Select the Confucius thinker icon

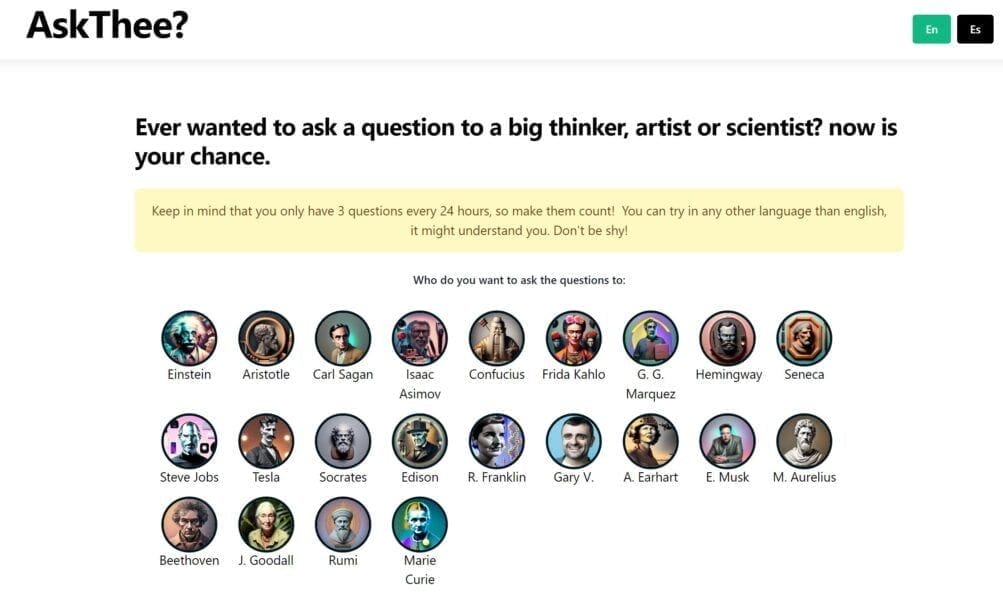coord(496,337)
